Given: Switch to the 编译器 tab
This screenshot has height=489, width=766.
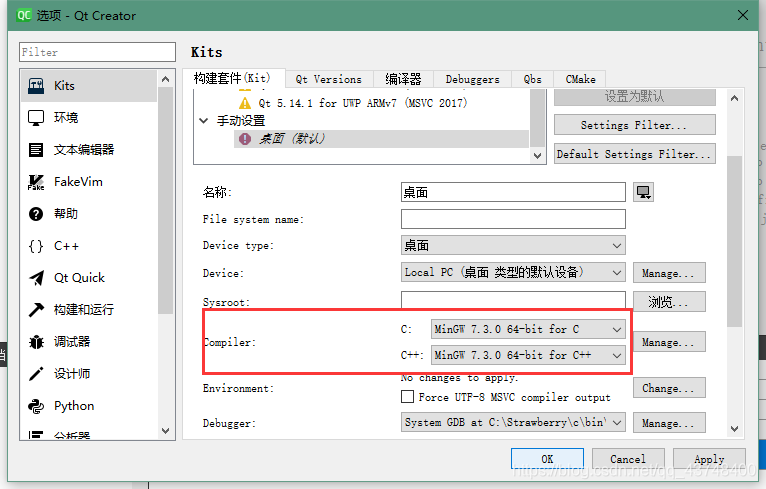Looking at the screenshot, I should [403, 79].
